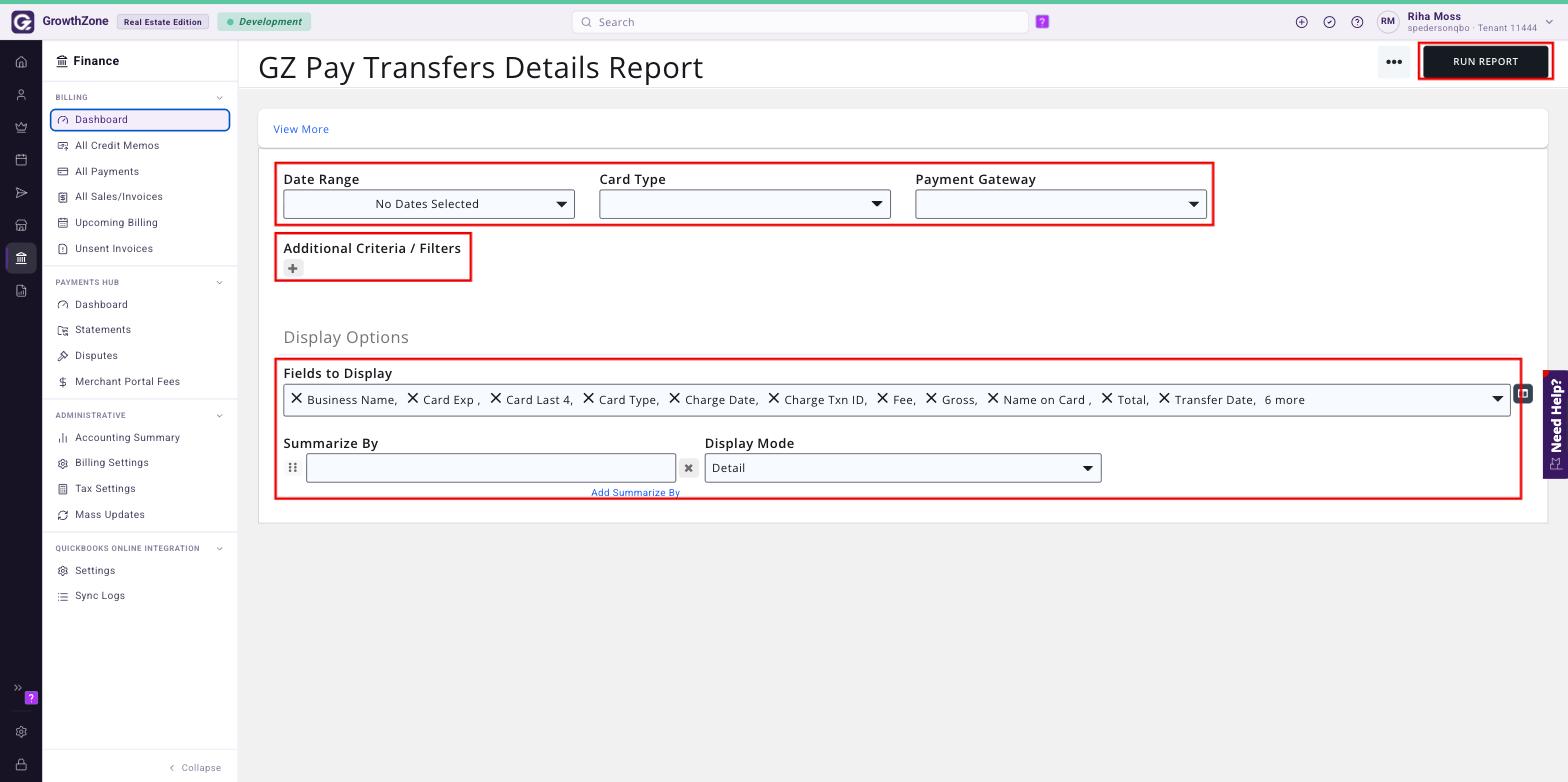Open the paper-plane Communications icon in rail
Screen dimensions: 1568x782
tap(21, 193)
